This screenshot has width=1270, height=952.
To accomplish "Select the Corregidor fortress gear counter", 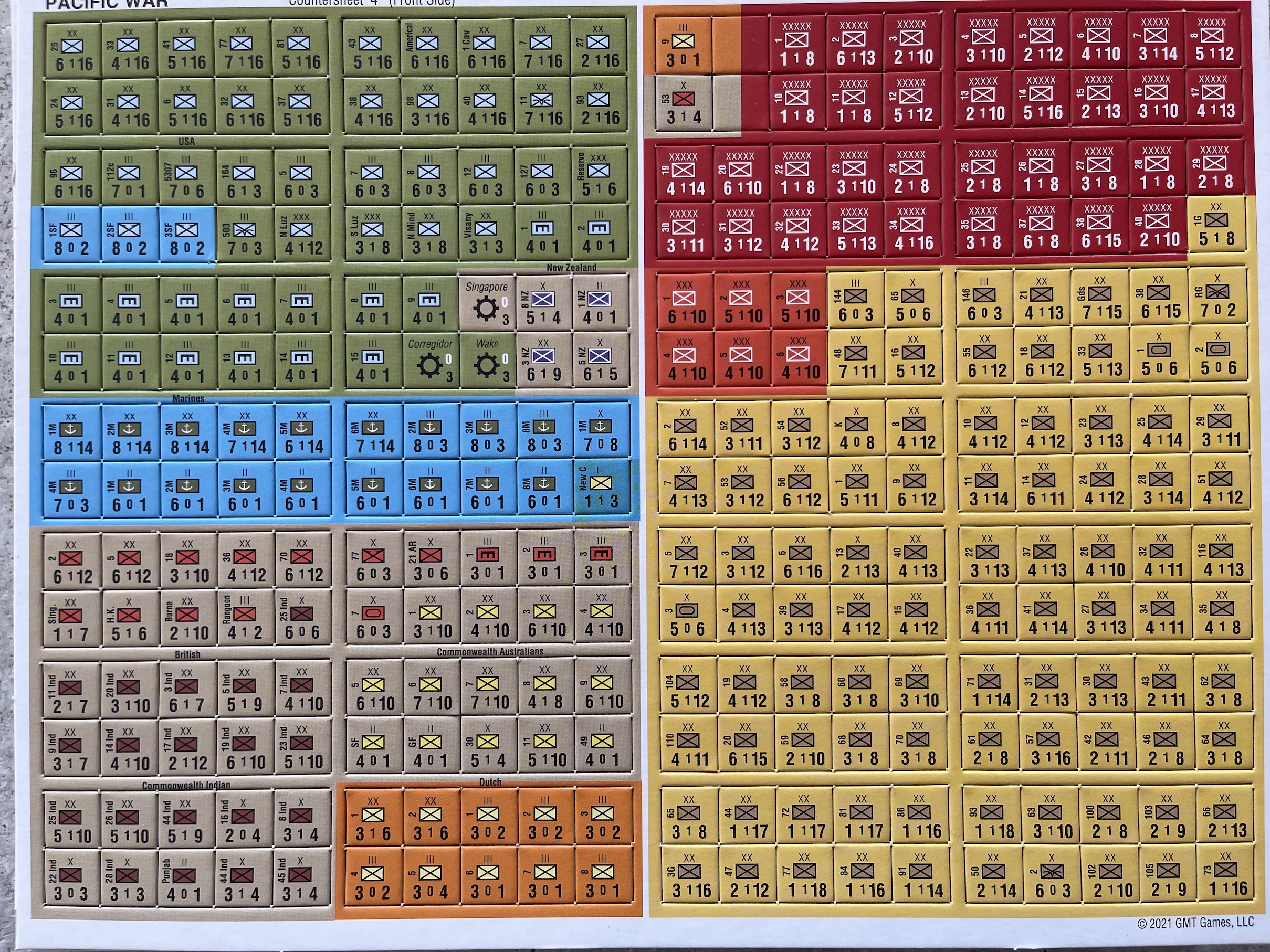I will [x=430, y=361].
